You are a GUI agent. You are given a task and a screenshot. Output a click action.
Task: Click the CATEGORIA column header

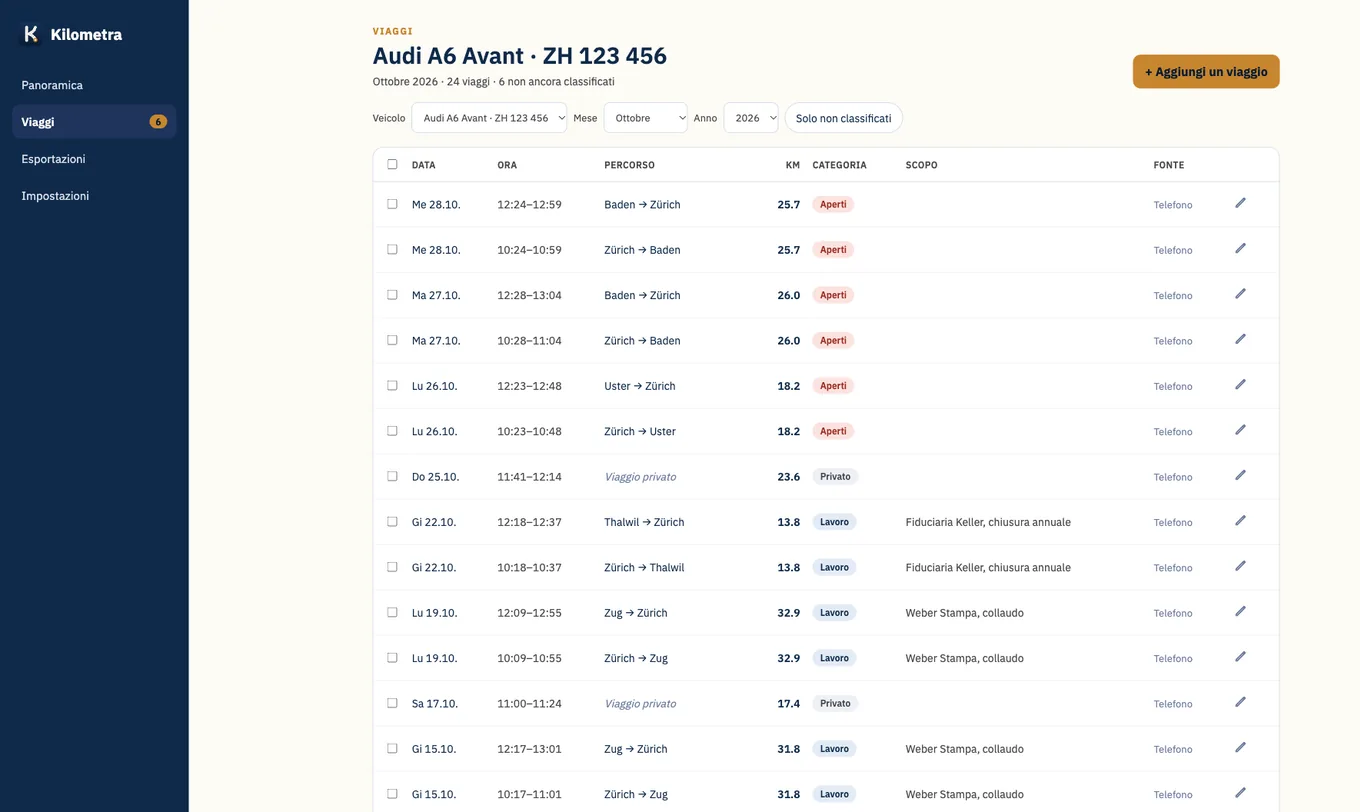click(x=839, y=165)
